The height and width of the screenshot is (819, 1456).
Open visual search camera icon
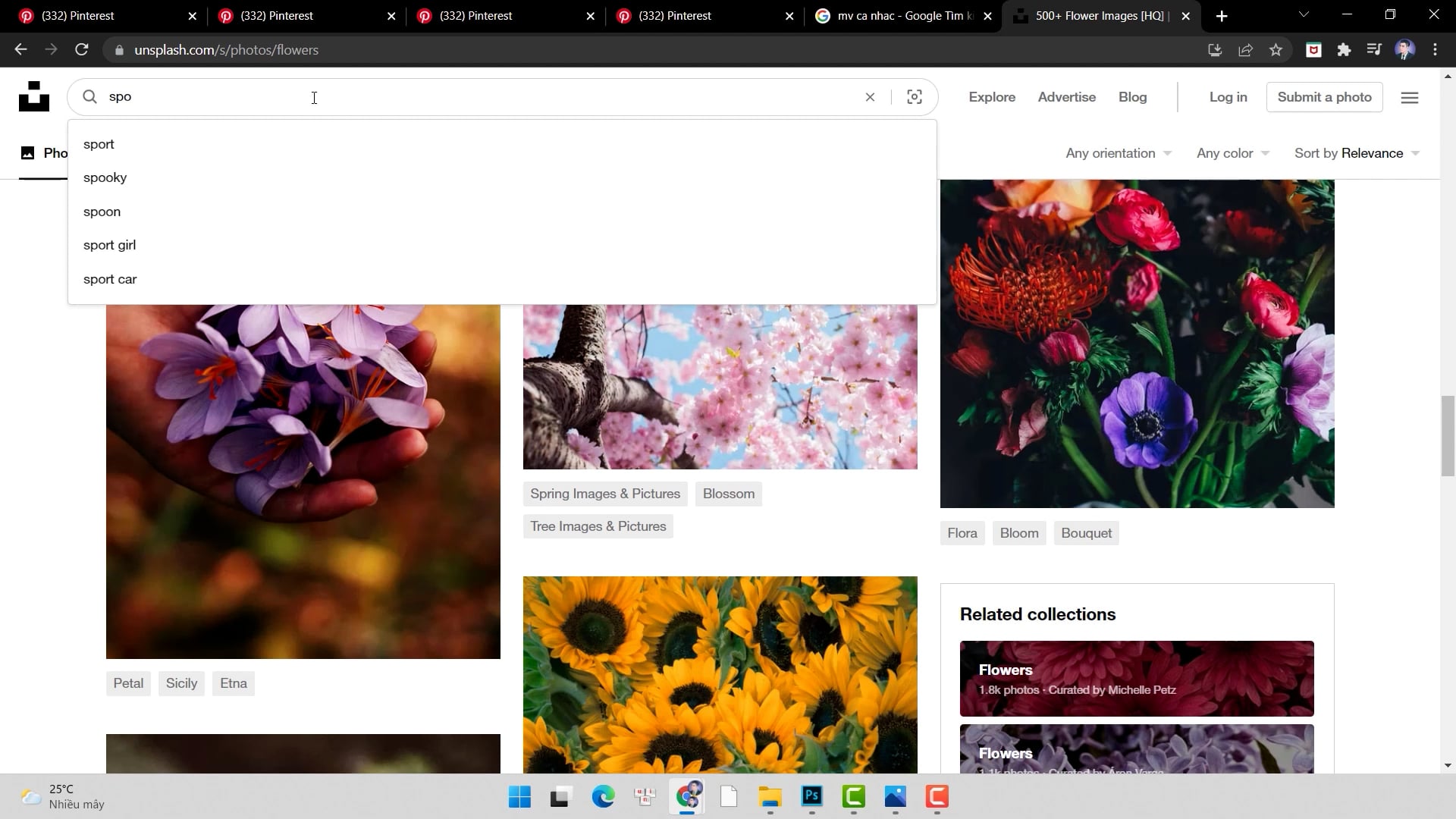click(x=915, y=97)
